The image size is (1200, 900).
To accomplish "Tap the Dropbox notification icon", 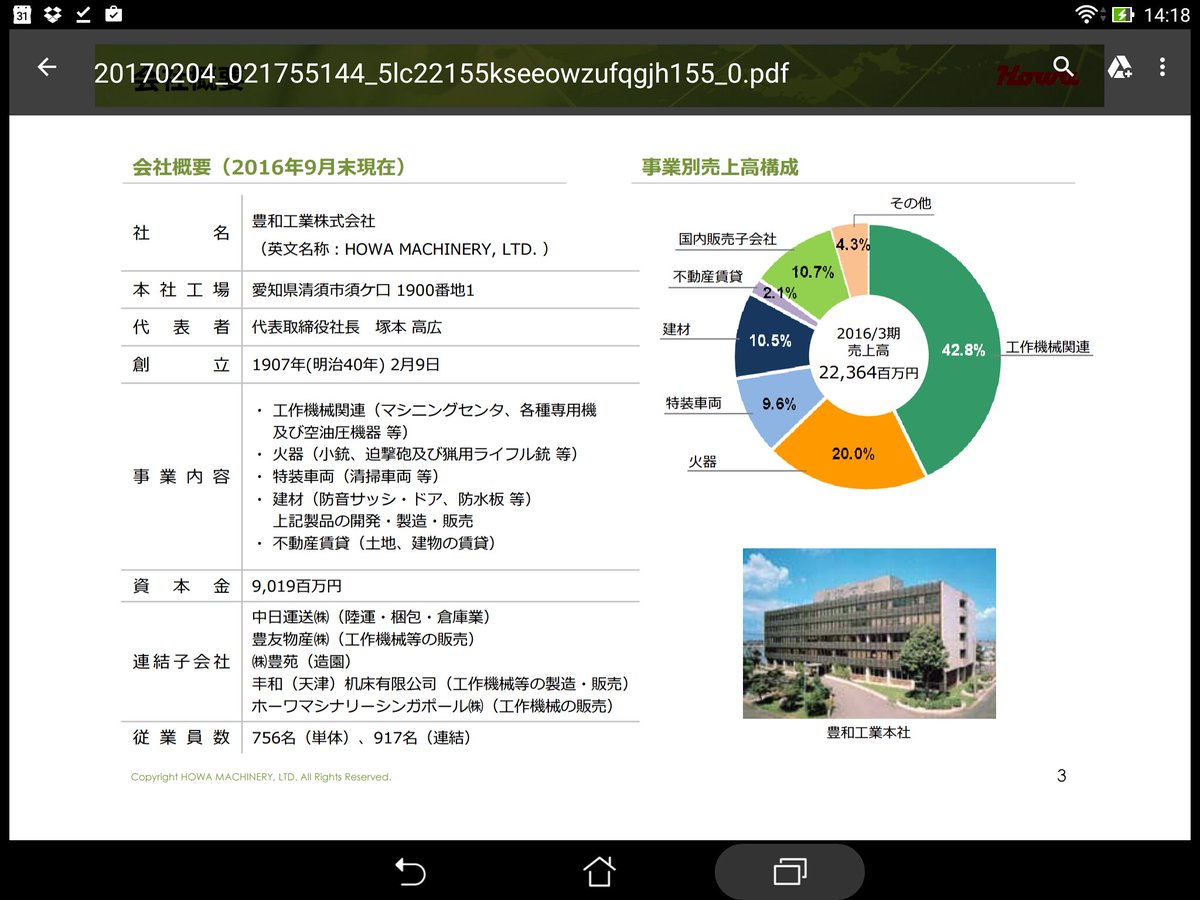I will click(52, 14).
